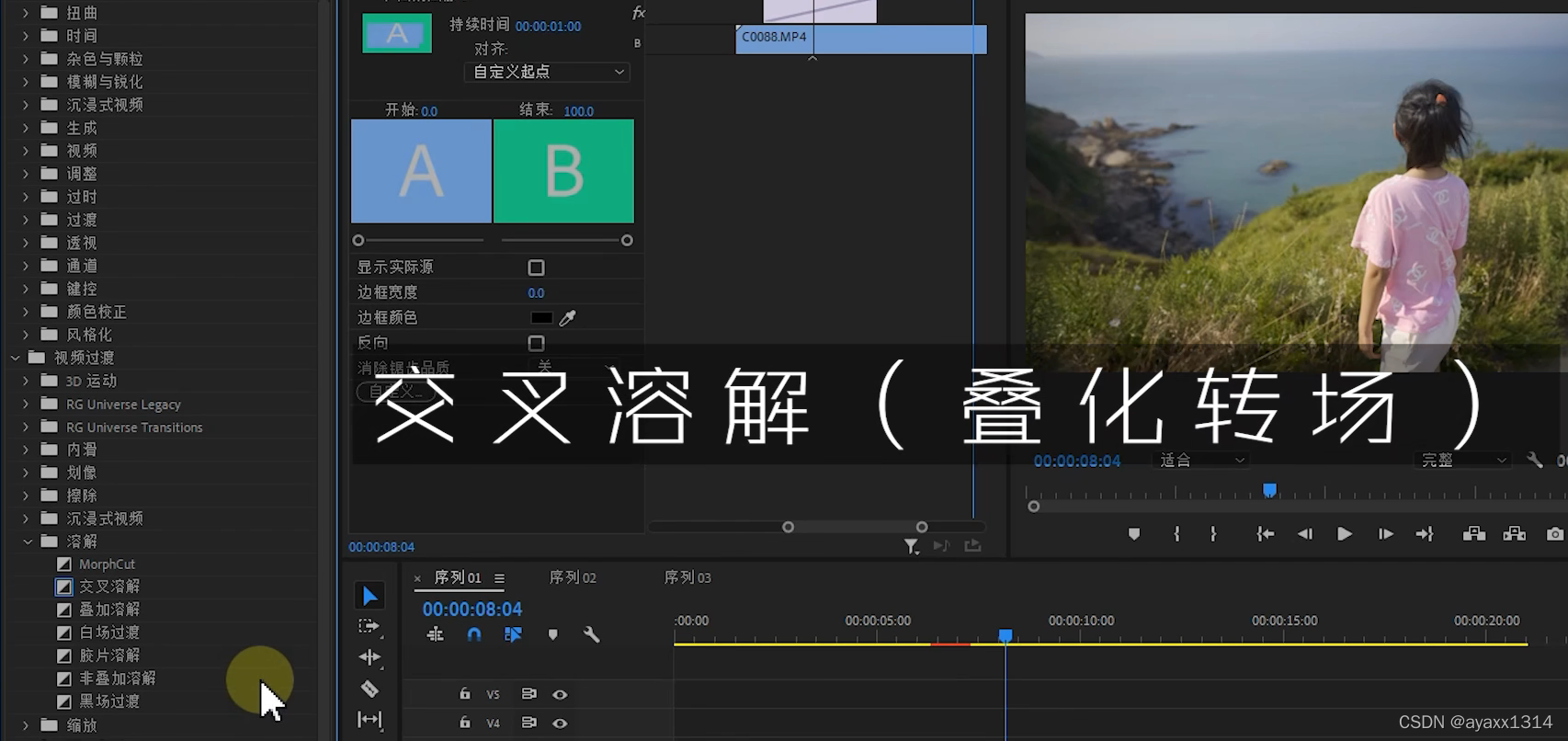
Task: Open 序列 01 panel menu
Action: [x=499, y=578]
